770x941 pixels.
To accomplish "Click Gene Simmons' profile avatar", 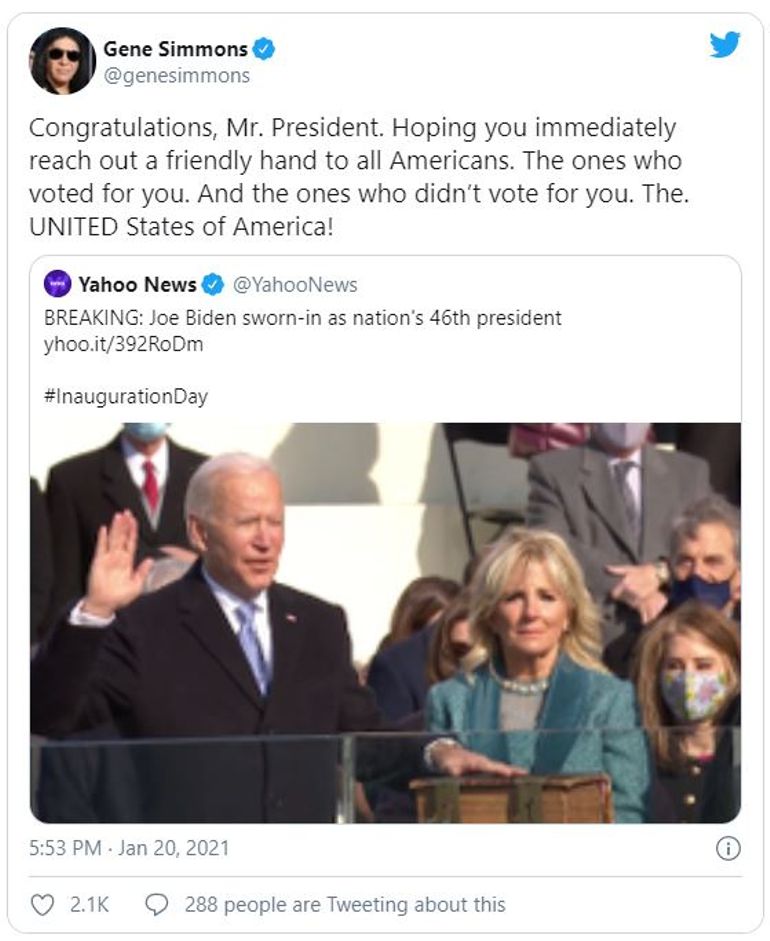I will (62, 61).
